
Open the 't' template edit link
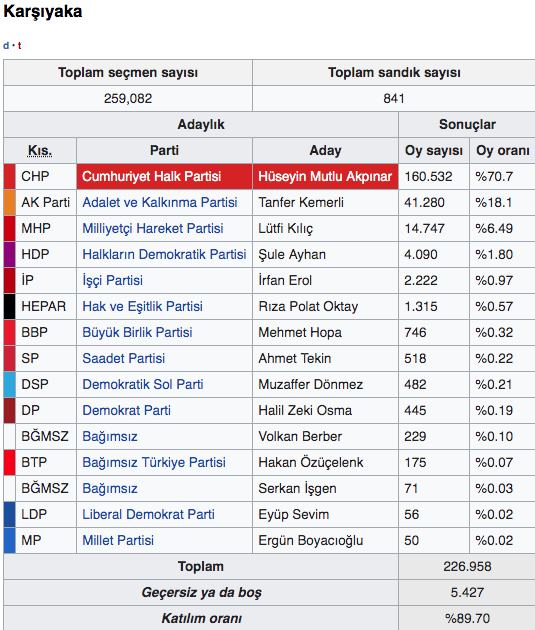[x=19, y=45]
